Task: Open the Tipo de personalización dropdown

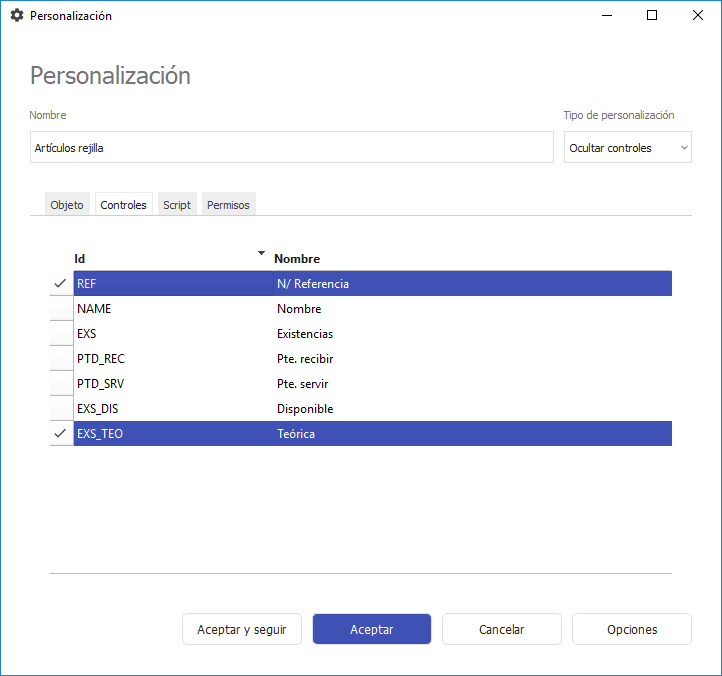Action: pos(628,148)
